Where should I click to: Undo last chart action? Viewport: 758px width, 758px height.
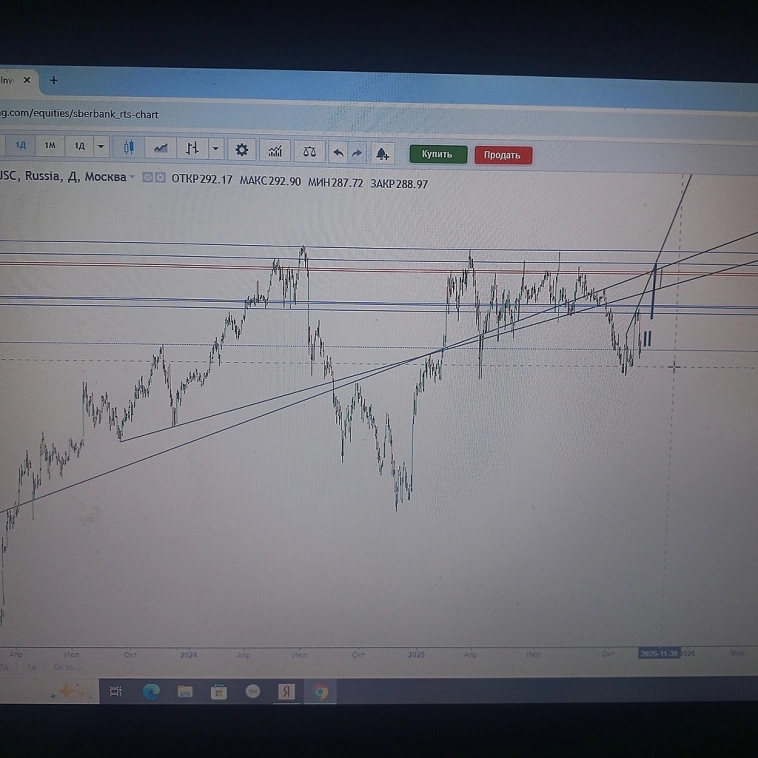(338, 153)
